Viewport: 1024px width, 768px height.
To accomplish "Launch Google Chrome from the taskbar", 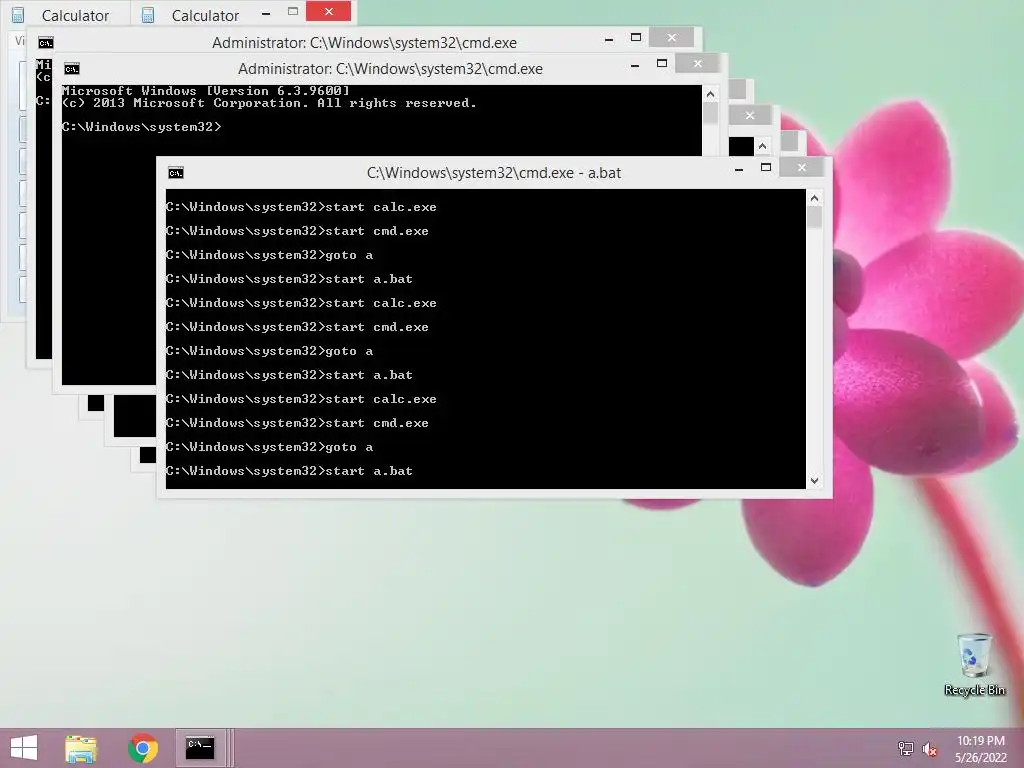I will click(x=142, y=748).
